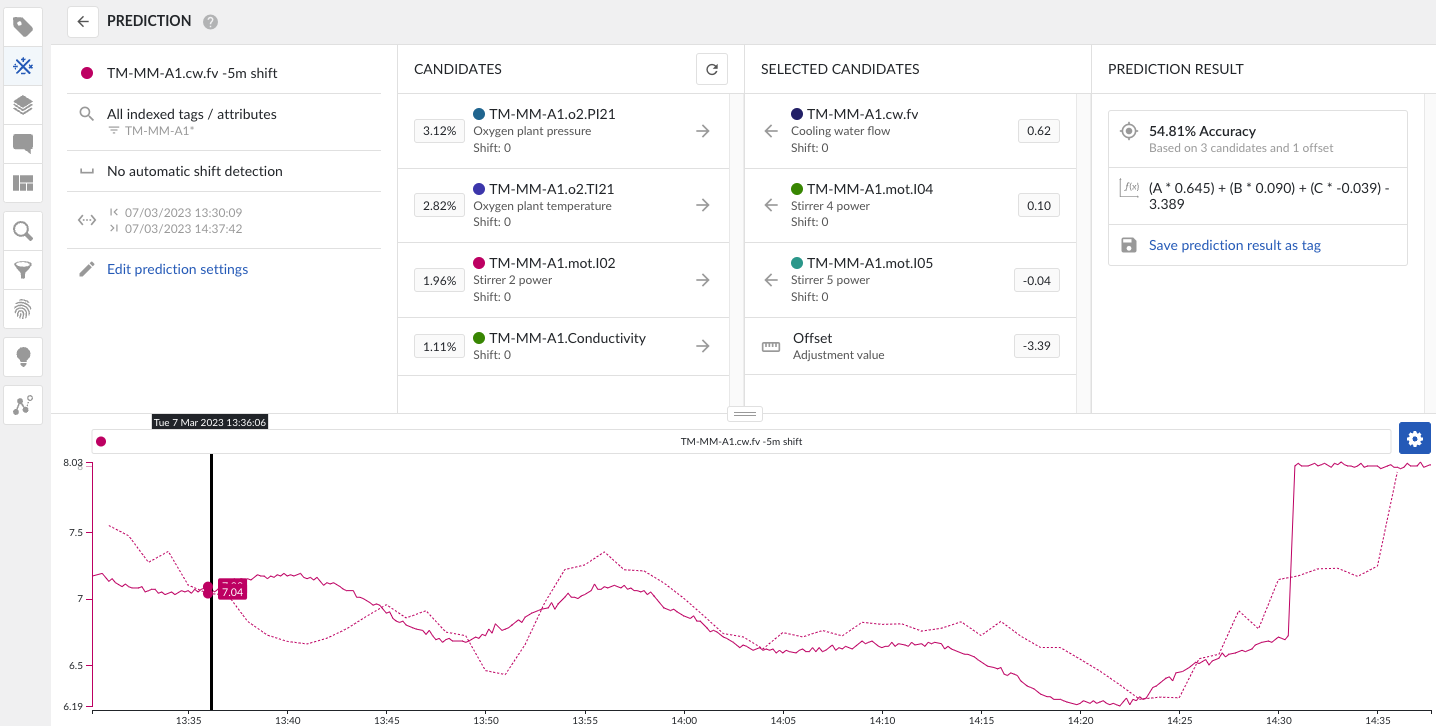The image size is (1436, 726).
Task: Open the fingerprint tool in sidebar
Action: tap(23, 309)
